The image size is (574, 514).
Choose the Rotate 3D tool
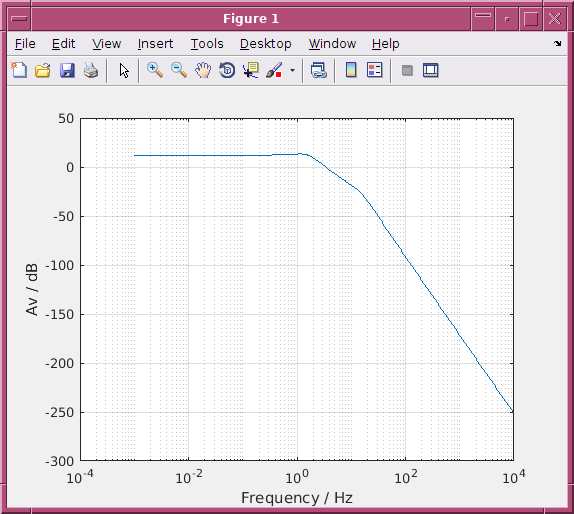227,70
